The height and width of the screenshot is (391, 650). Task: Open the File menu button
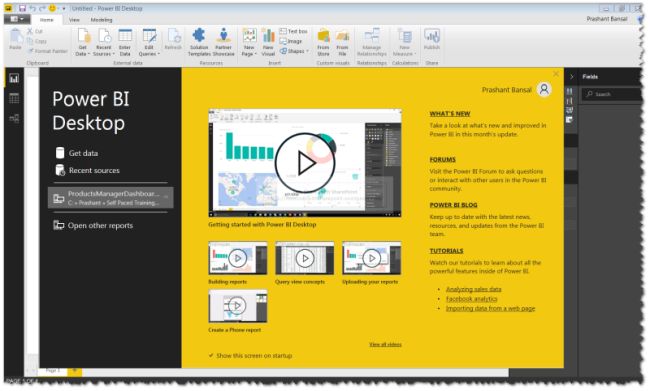(17, 19)
